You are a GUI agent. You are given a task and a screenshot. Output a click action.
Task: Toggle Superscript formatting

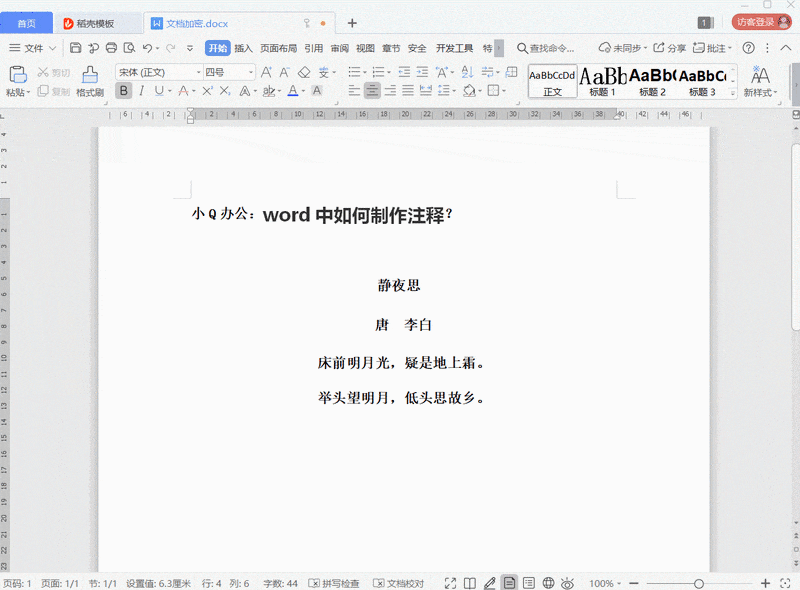tap(207, 91)
